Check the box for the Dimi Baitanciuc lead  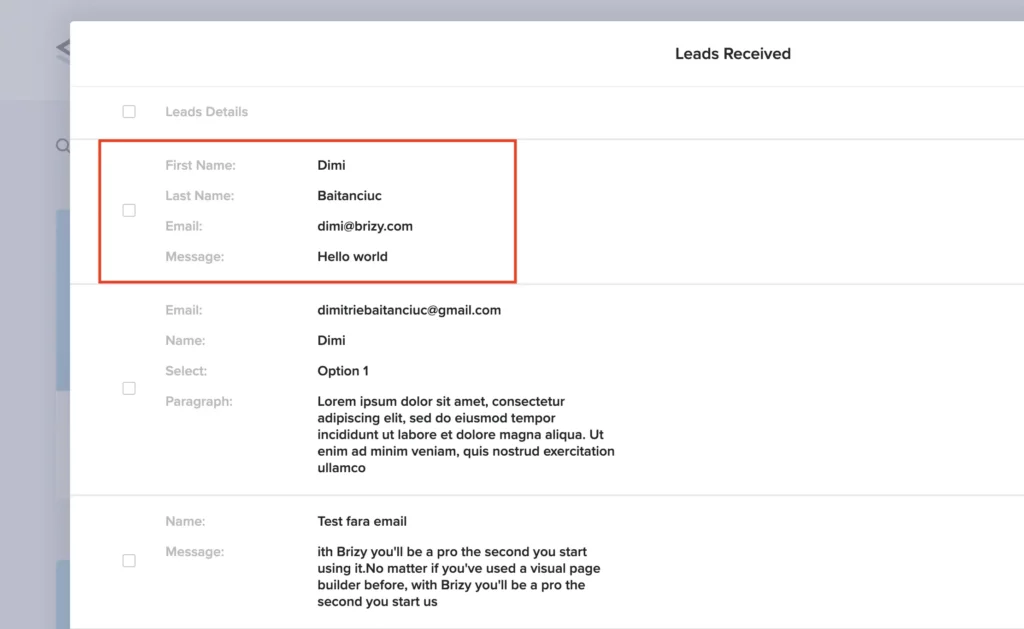(x=129, y=210)
